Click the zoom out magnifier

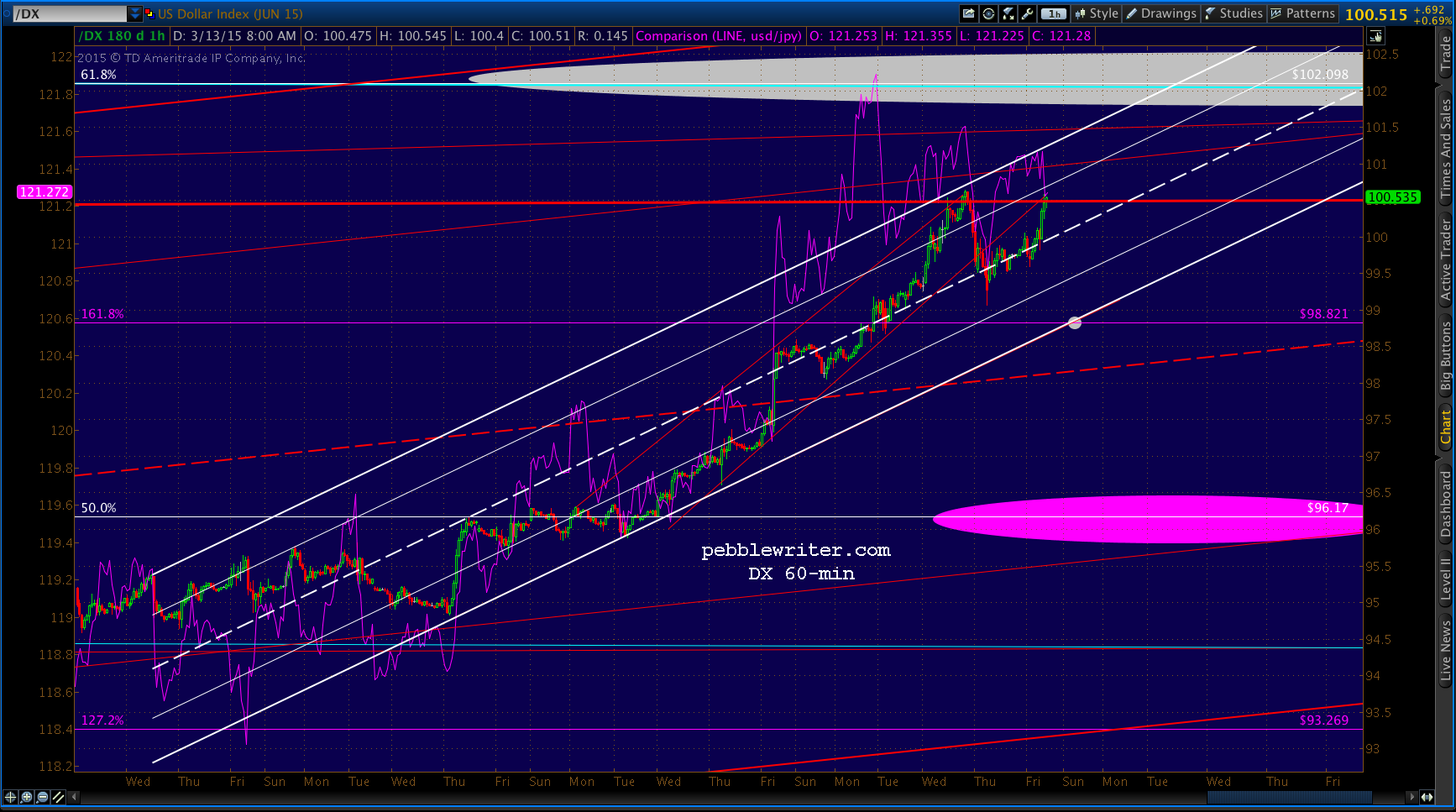coord(43,796)
